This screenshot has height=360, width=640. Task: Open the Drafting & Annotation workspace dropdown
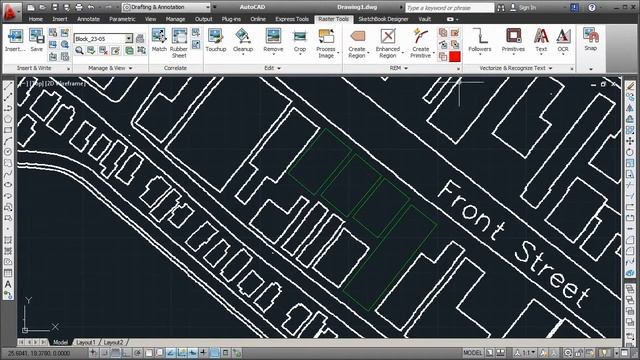pos(166,7)
